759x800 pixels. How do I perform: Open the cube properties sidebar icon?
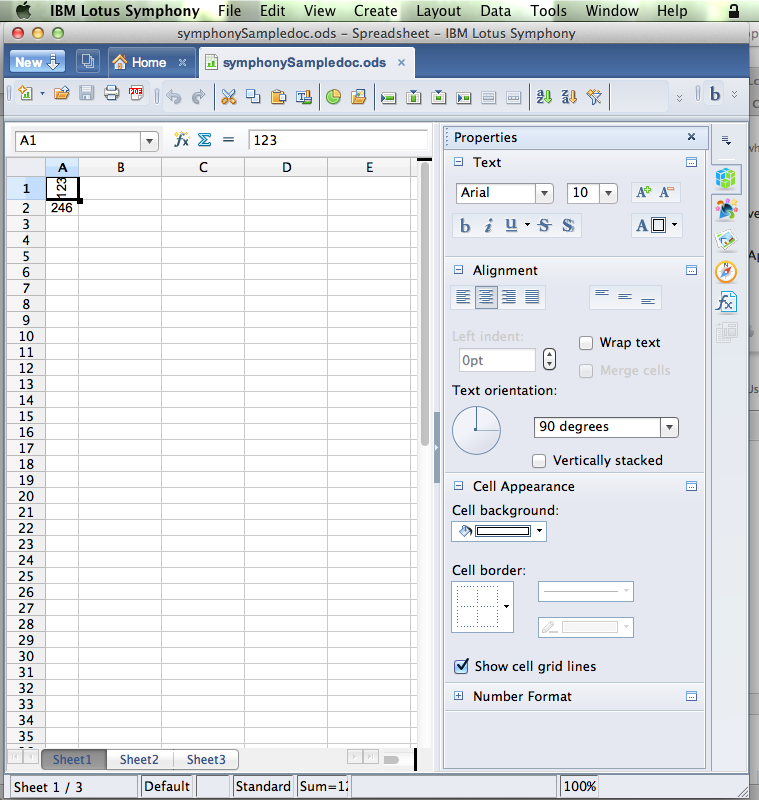[x=725, y=179]
